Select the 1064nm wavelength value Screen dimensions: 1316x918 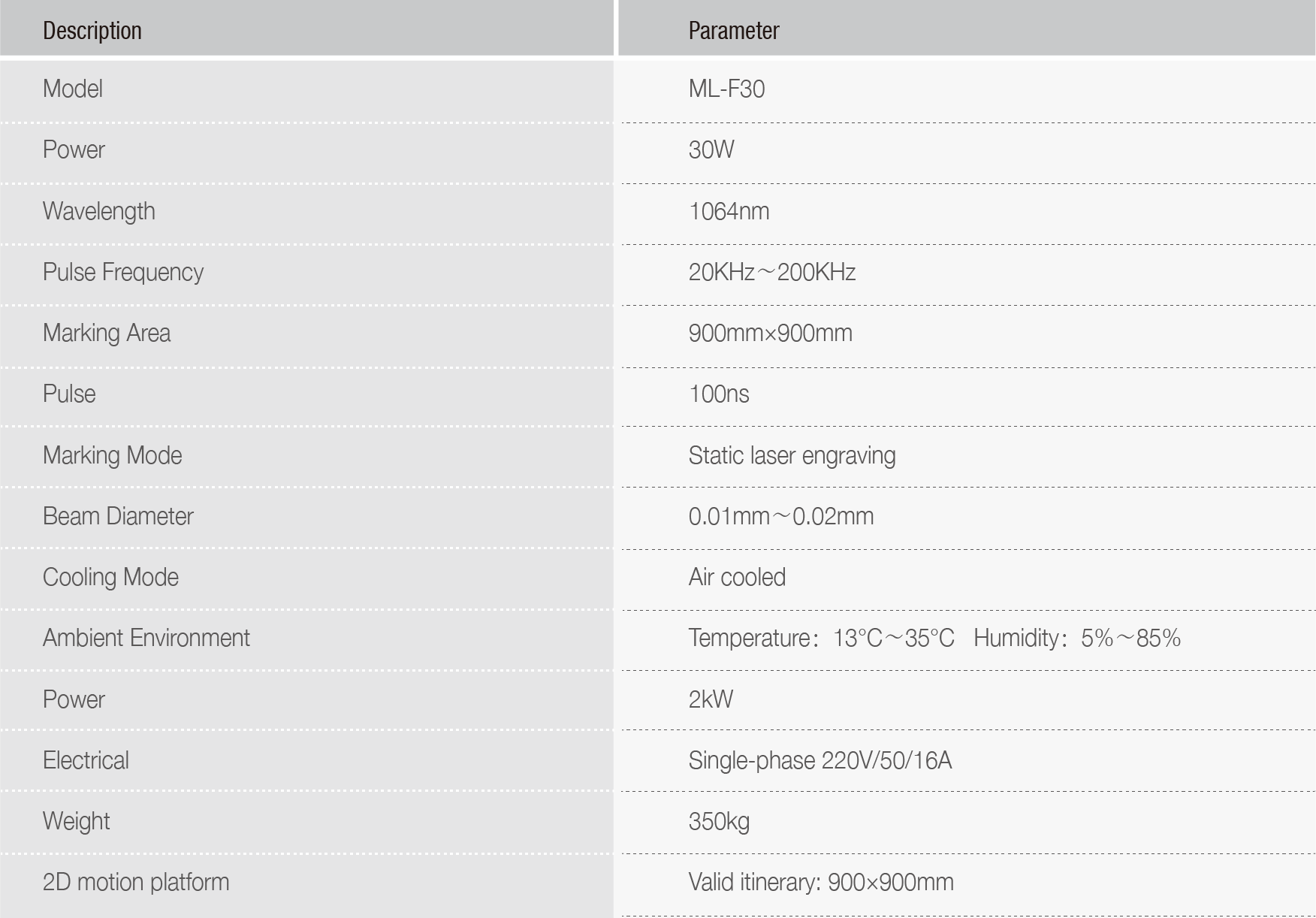click(729, 211)
